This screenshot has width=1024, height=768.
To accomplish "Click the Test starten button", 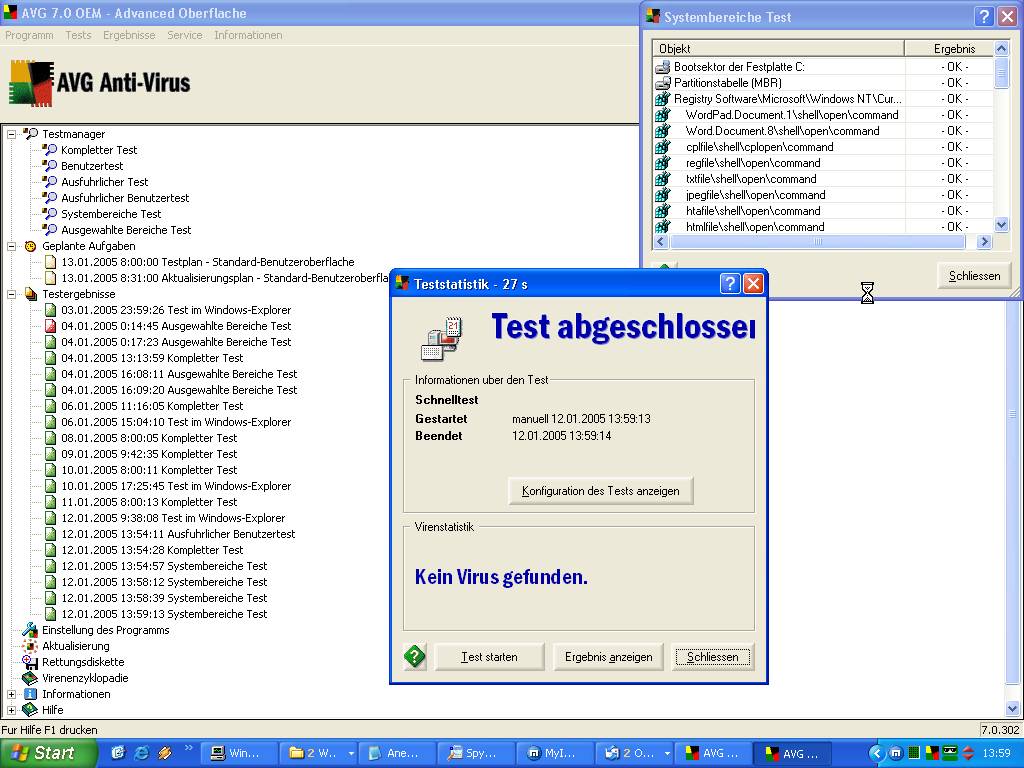I will click(489, 657).
